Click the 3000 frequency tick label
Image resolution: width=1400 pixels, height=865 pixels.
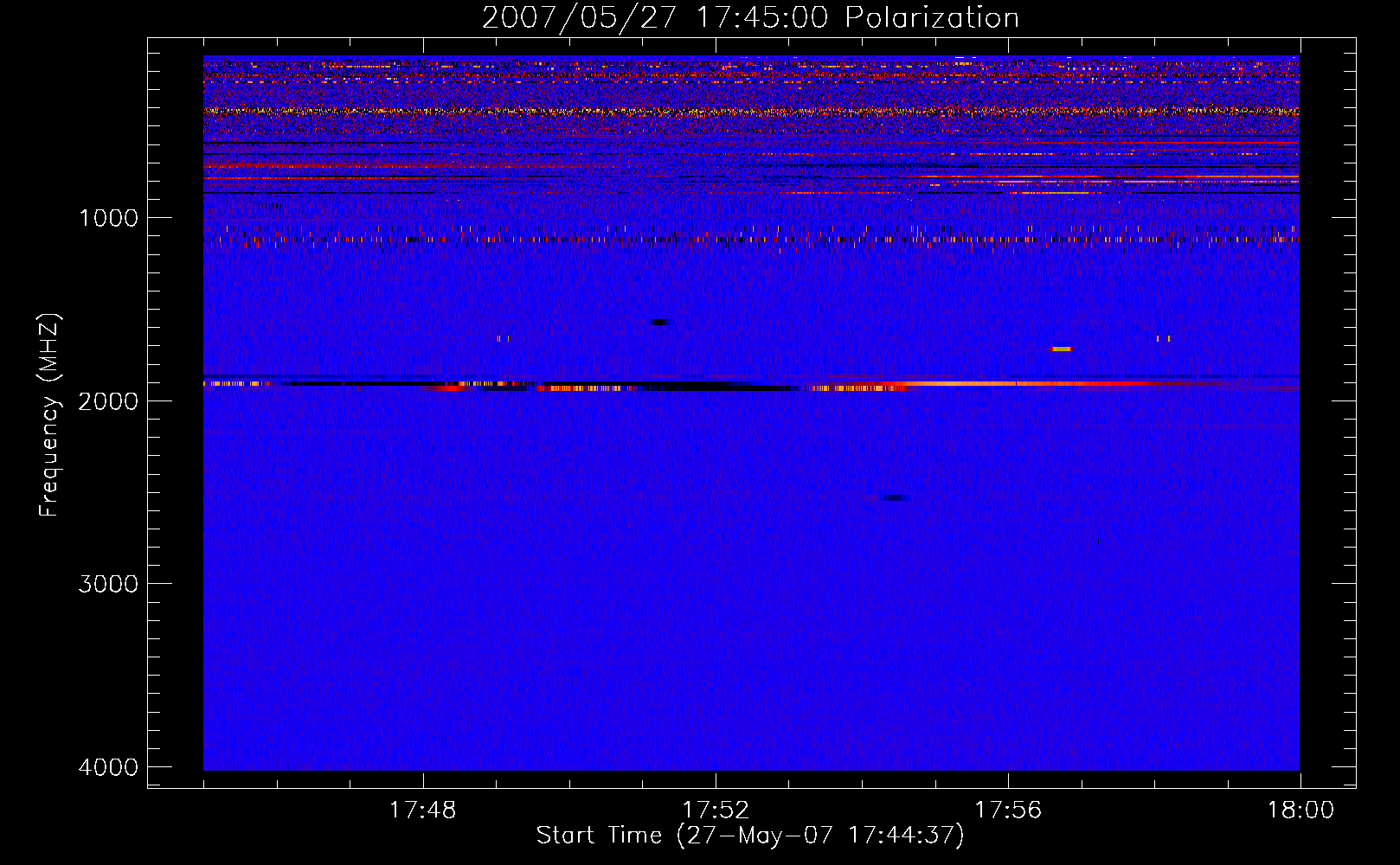click(x=108, y=584)
